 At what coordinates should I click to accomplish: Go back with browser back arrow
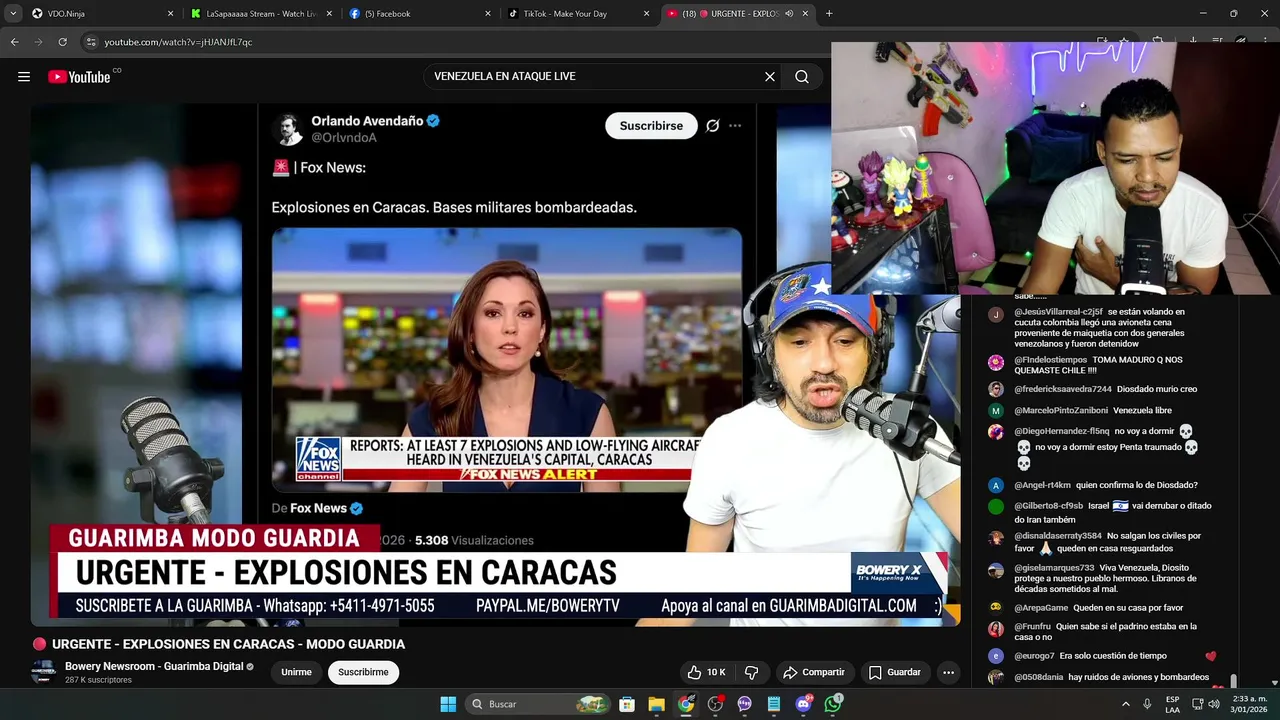pyautogui.click(x=14, y=42)
